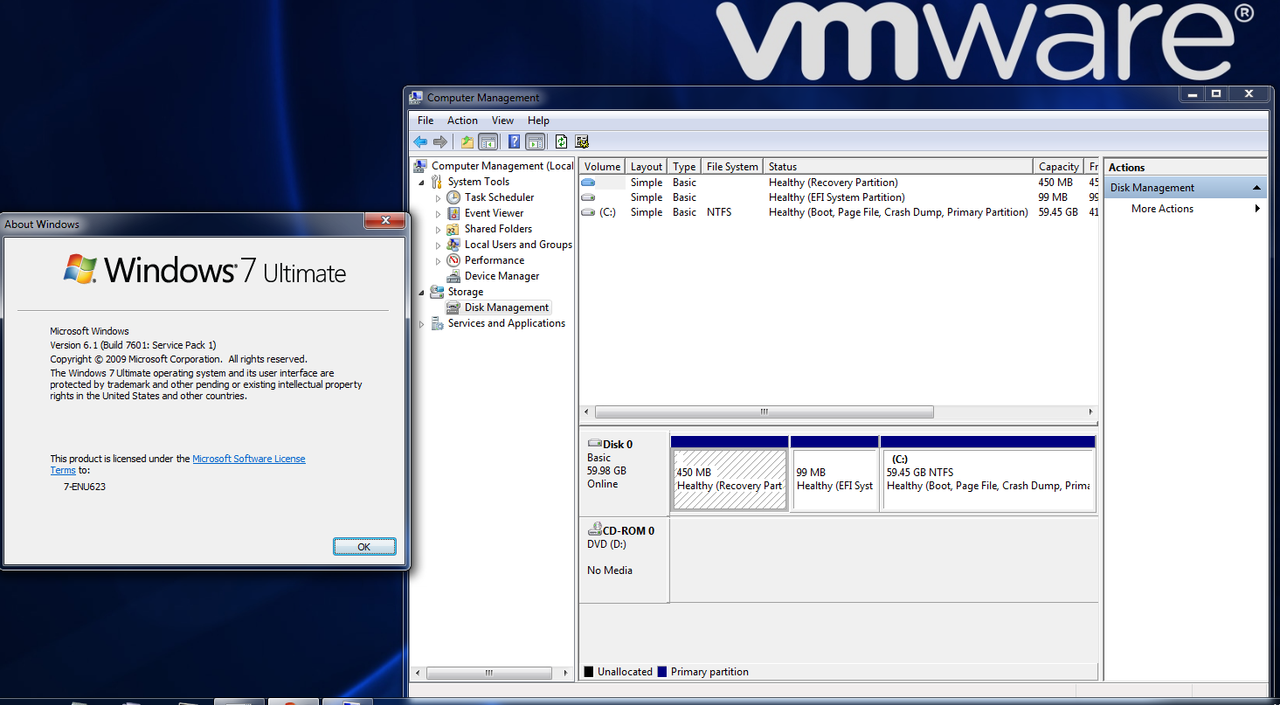Screen dimensions: 1280x705
Task: Click the "NTFS" file system cell
Action: [x=719, y=212]
